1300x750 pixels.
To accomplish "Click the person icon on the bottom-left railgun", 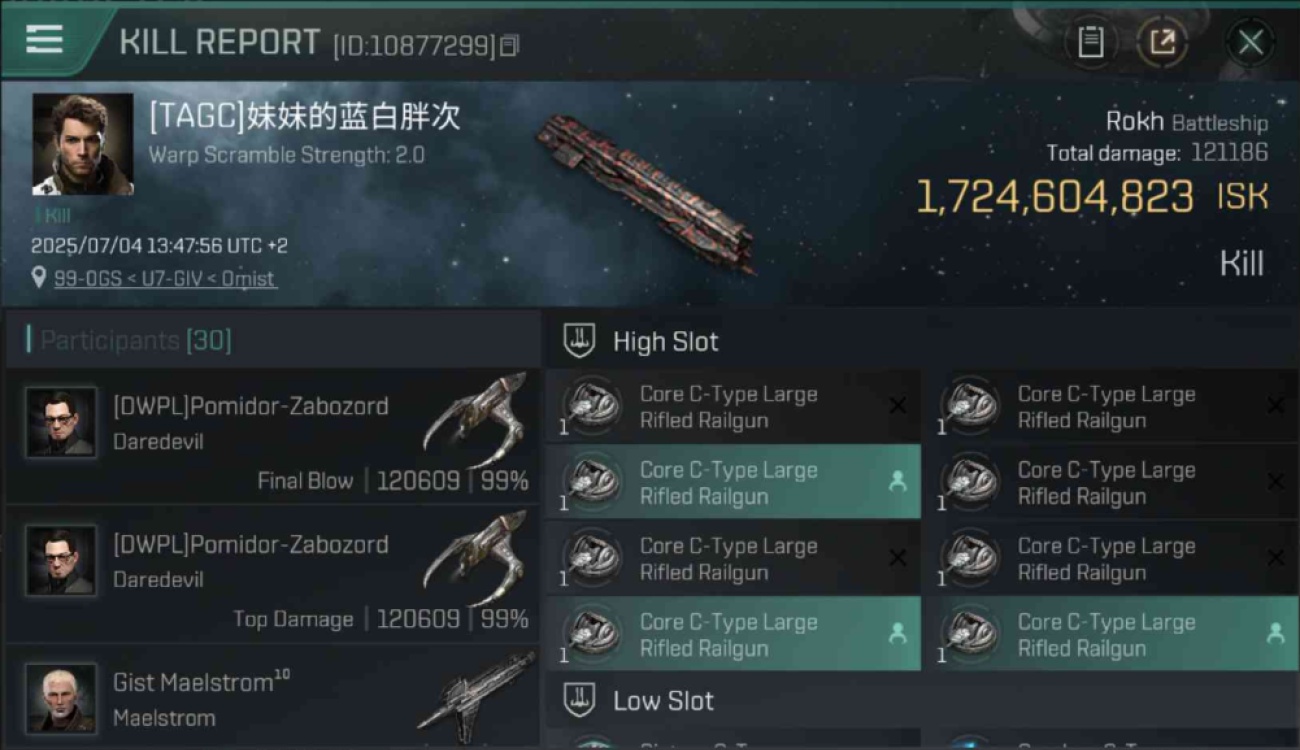I will click(898, 633).
